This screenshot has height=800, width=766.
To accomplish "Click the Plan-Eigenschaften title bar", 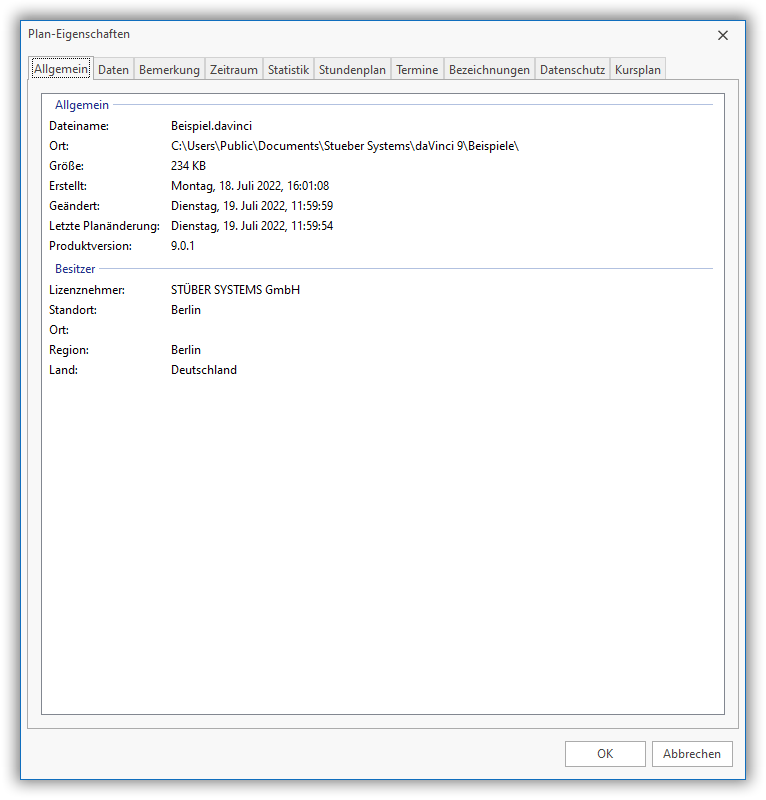I will 300,35.
